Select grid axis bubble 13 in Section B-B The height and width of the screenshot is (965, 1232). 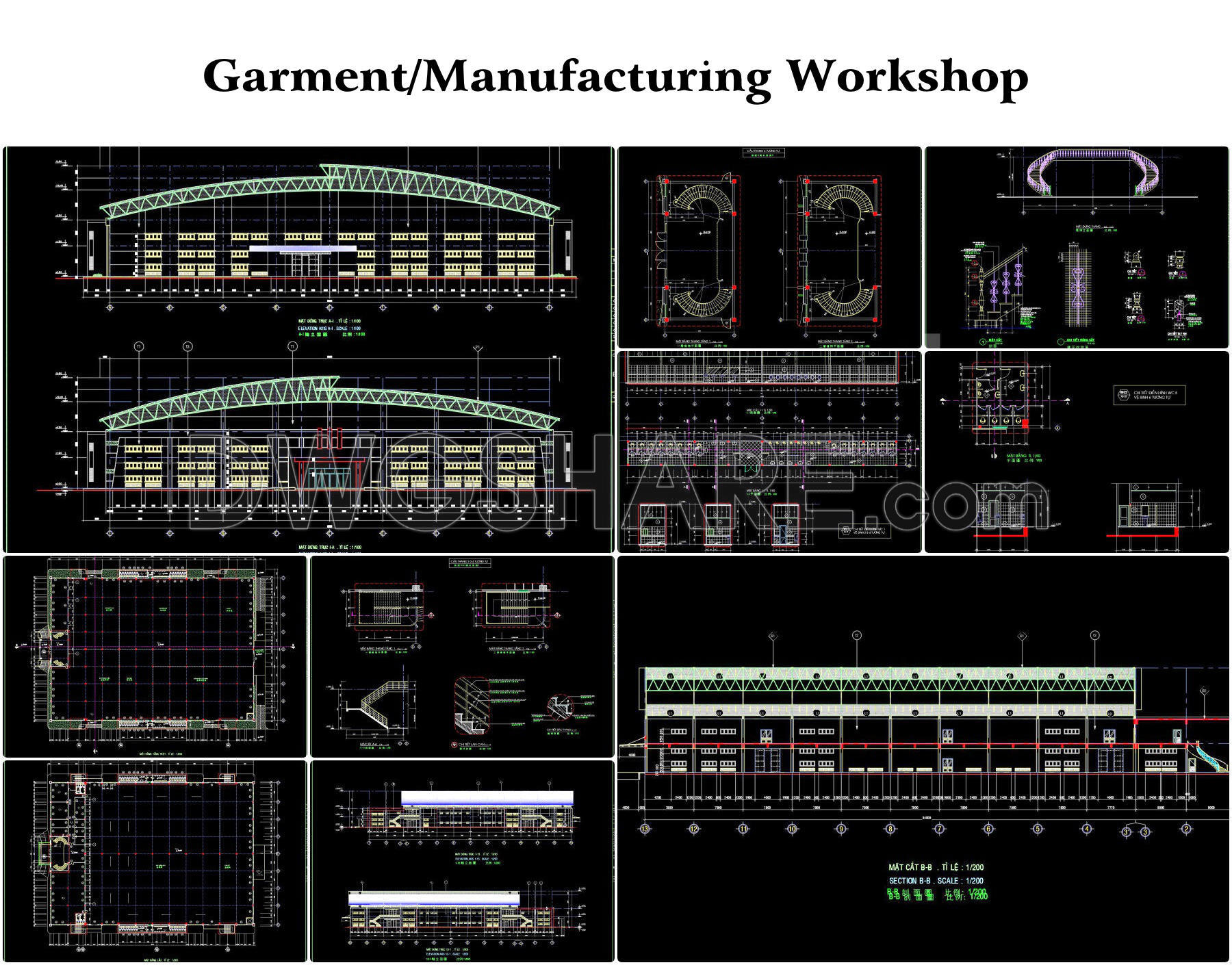(645, 829)
